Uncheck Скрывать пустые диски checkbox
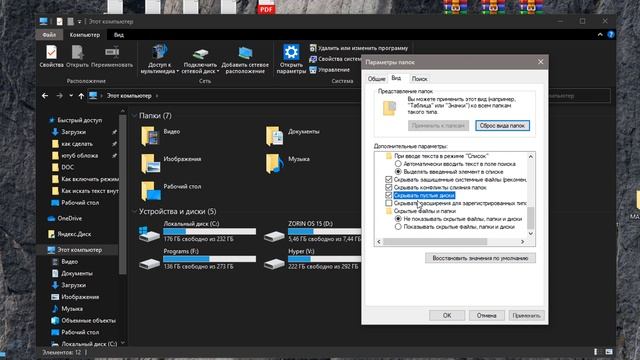Viewport: 640px width, 360px height. pyautogui.click(x=389, y=195)
